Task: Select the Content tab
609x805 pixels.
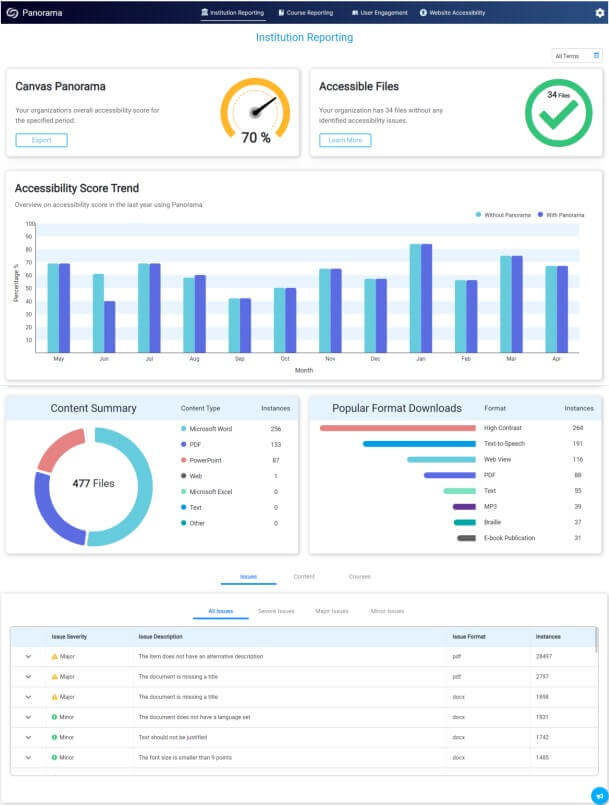Action: point(304,577)
